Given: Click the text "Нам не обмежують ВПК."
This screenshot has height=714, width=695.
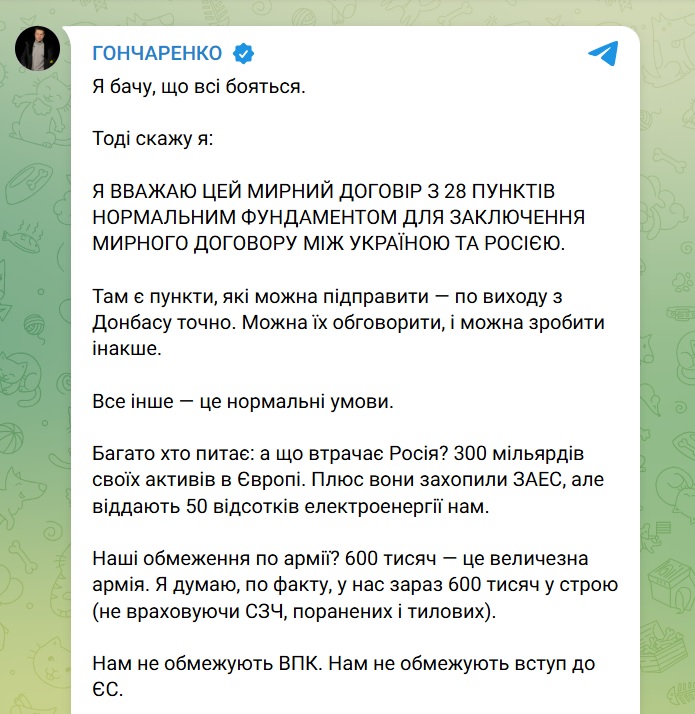Looking at the screenshot, I should (x=185, y=662).
